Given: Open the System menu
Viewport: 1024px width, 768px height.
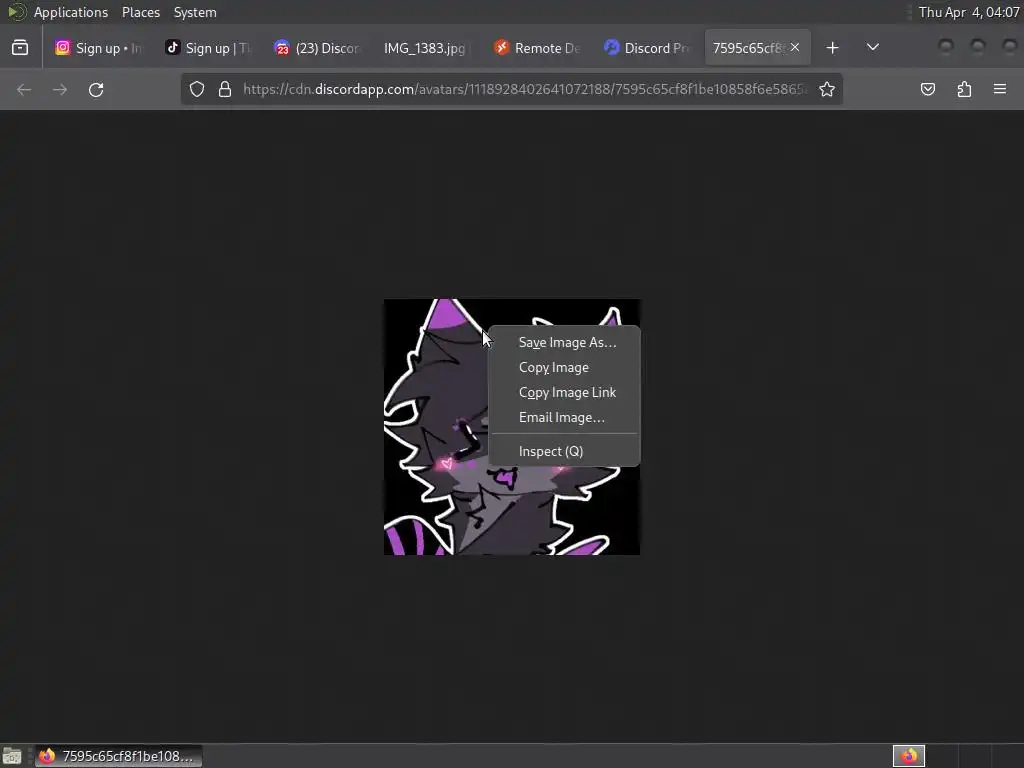Looking at the screenshot, I should click(x=195, y=12).
